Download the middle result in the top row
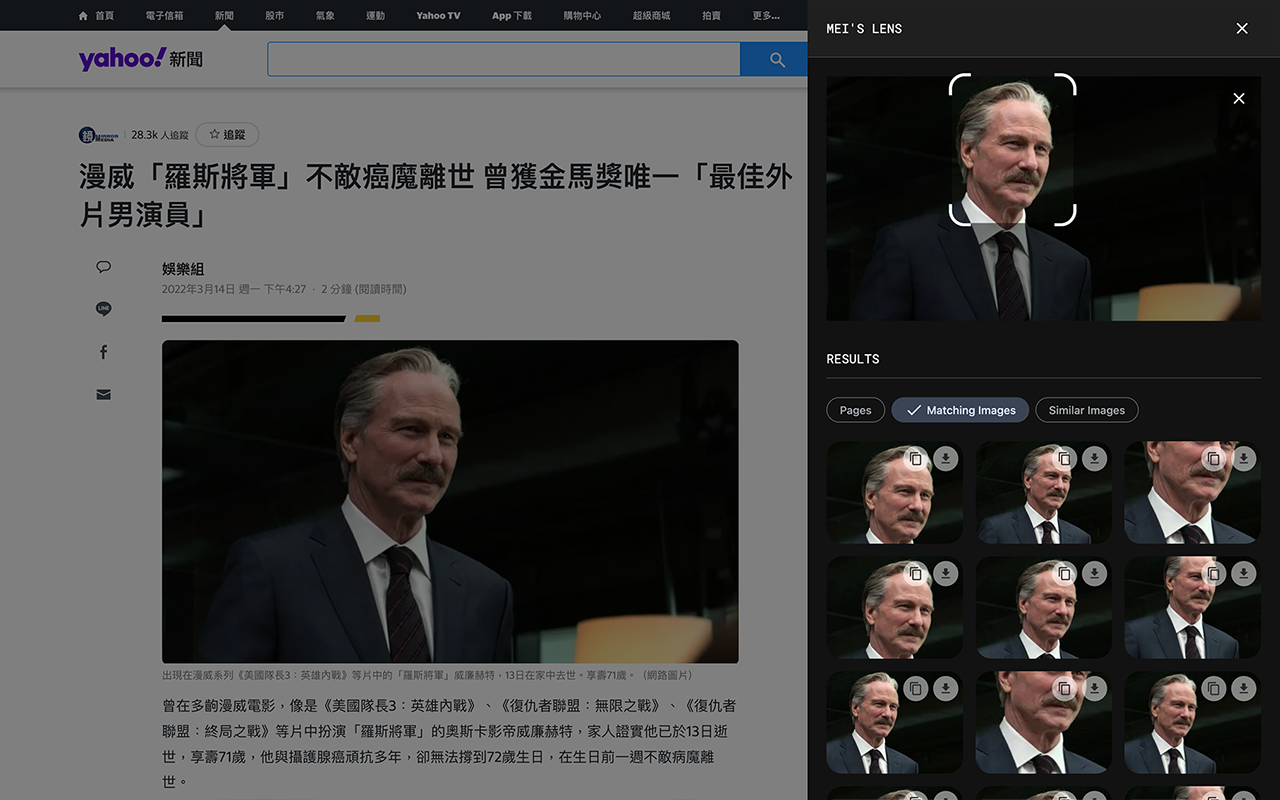Screen dimensions: 1280x800 [x=1095, y=459]
